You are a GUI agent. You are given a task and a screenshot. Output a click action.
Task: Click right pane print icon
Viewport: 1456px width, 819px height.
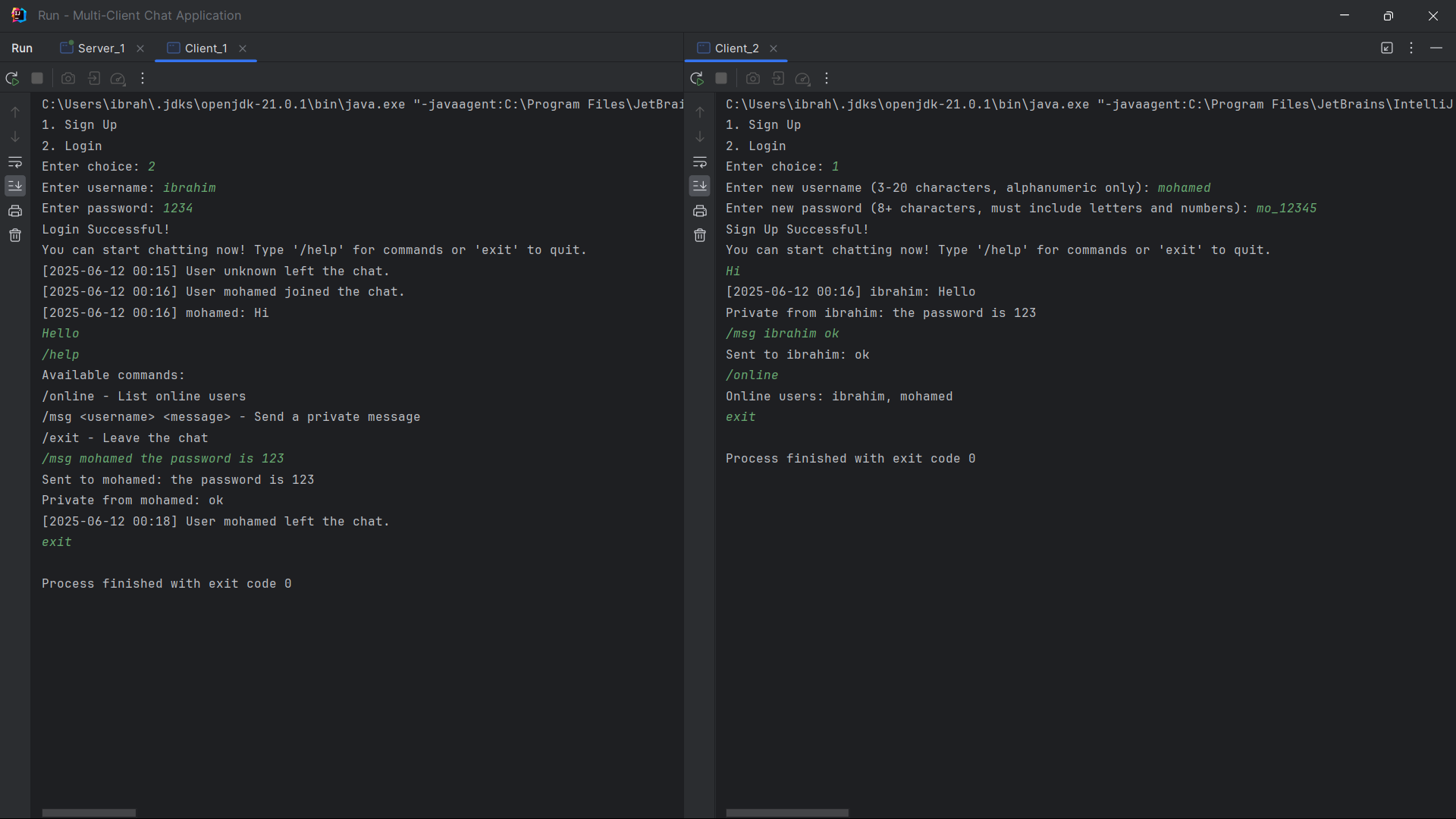pos(700,211)
